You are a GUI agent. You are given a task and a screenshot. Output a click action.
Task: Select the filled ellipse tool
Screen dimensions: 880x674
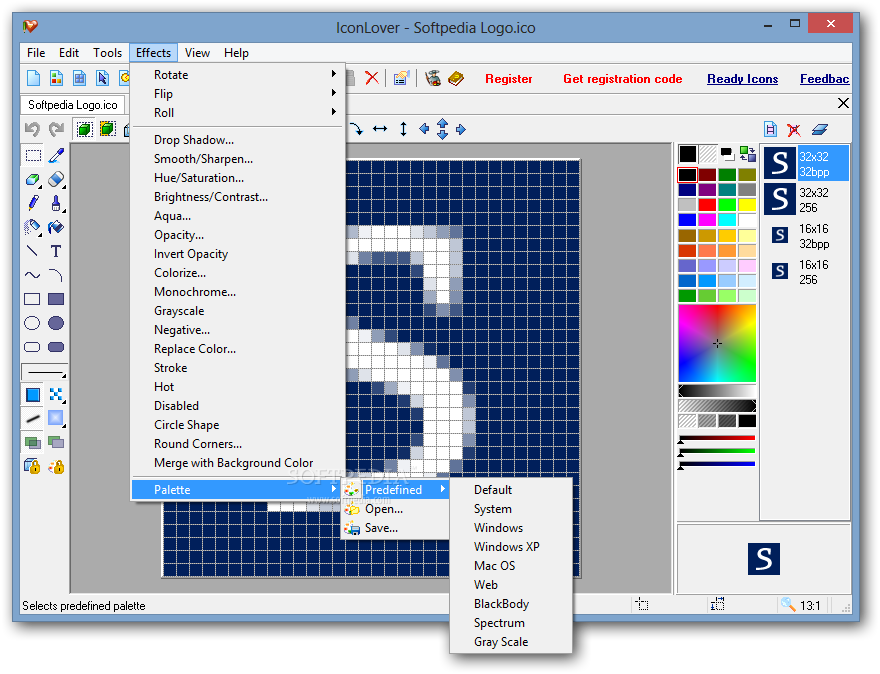tap(56, 323)
